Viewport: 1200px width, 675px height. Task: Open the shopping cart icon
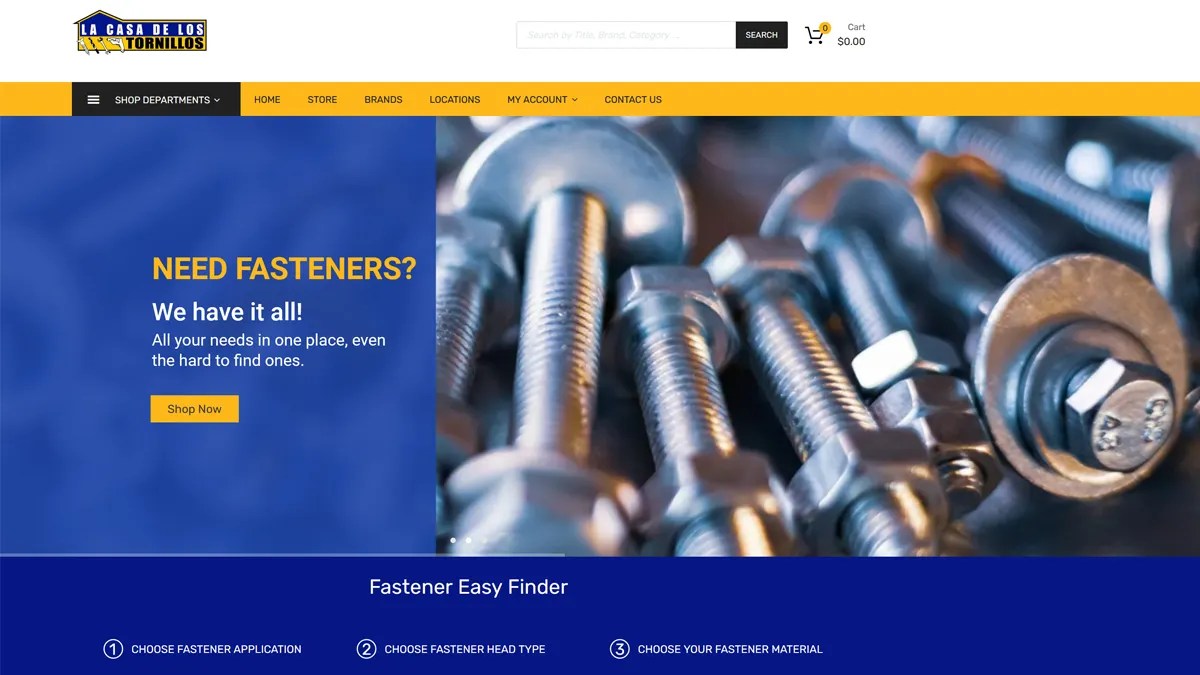(x=814, y=37)
